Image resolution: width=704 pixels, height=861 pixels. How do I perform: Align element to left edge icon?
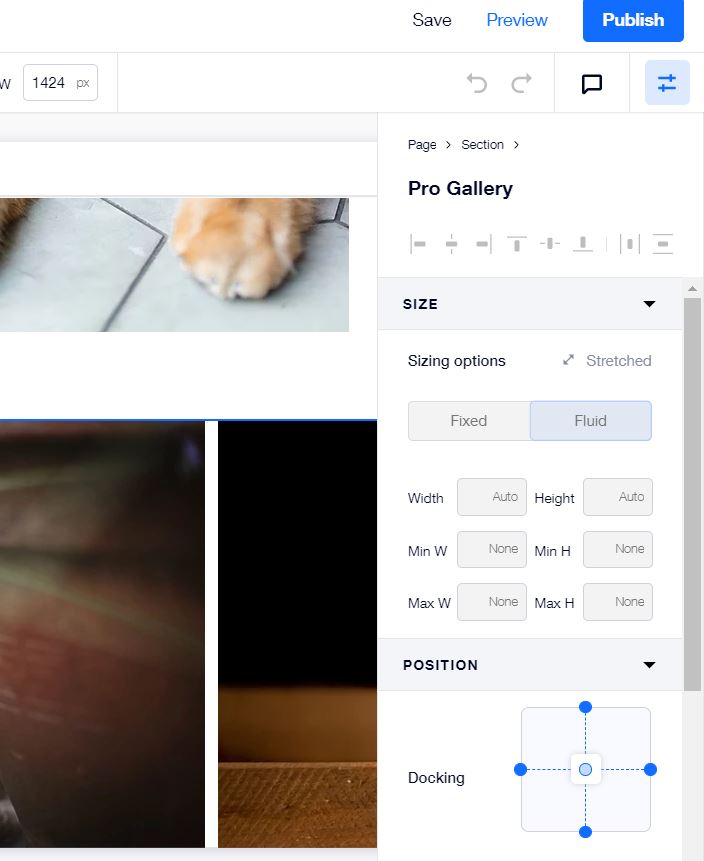coord(418,244)
